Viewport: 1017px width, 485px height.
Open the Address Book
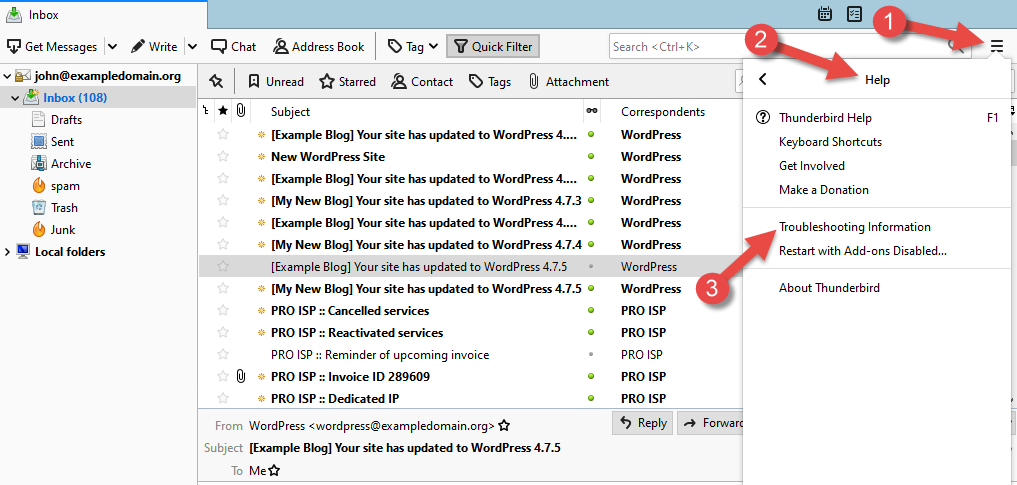click(x=318, y=47)
